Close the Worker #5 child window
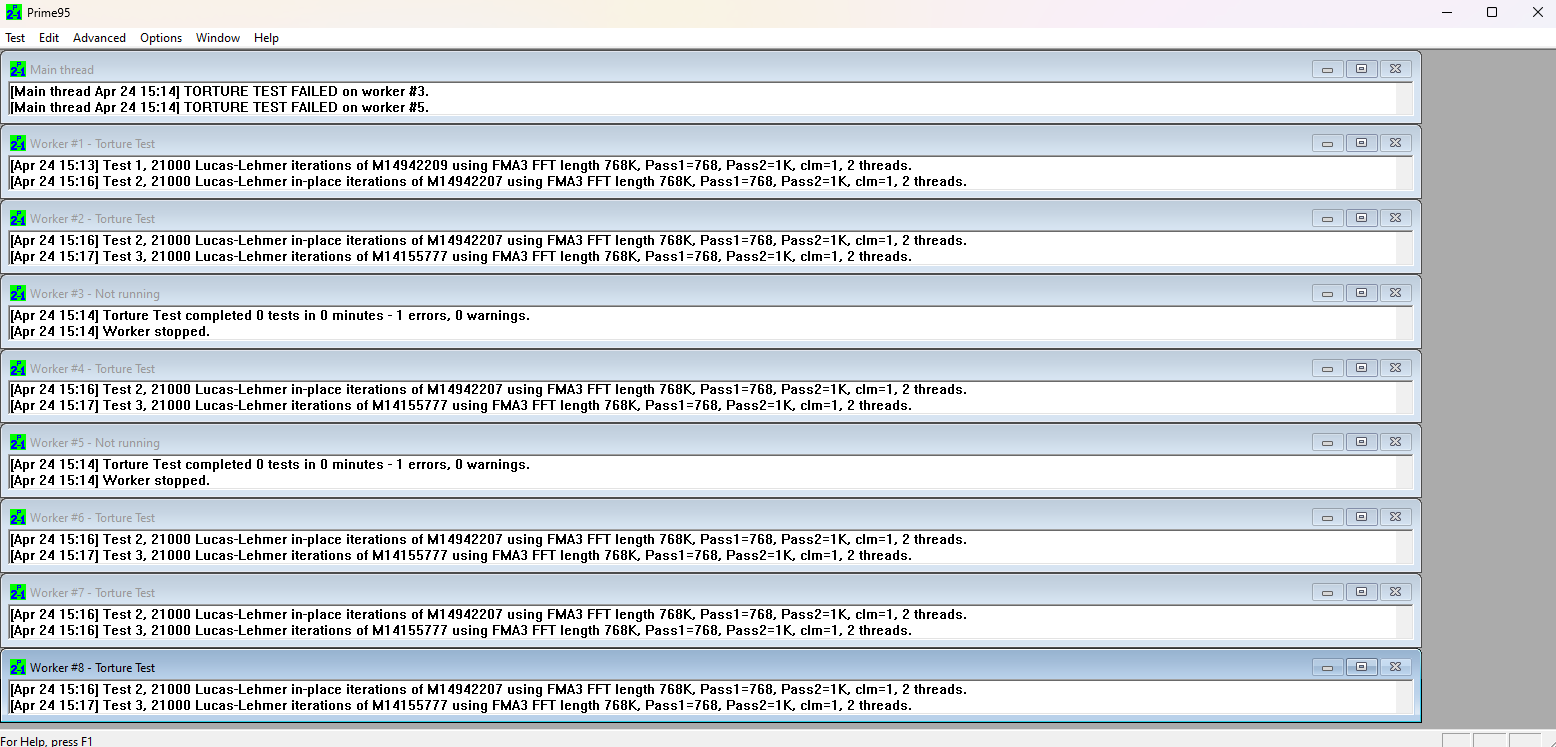Image resolution: width=1556 pixels, height=747 pixels. [x=1395, y=442]
